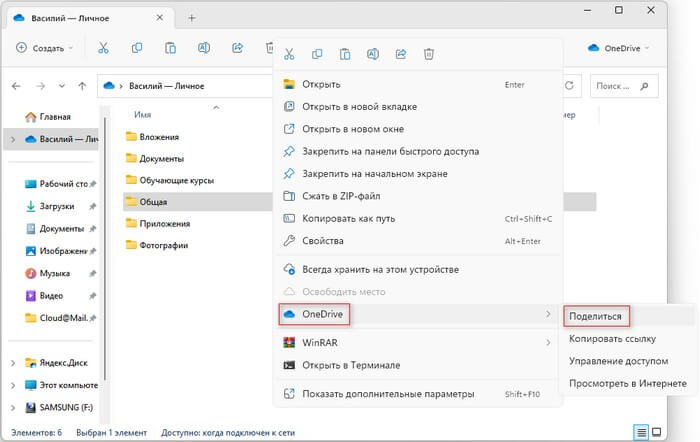The height and width of the screenshot is (442, 700).
Task: Switch to details list view in status bar
Action: [641, 432]
